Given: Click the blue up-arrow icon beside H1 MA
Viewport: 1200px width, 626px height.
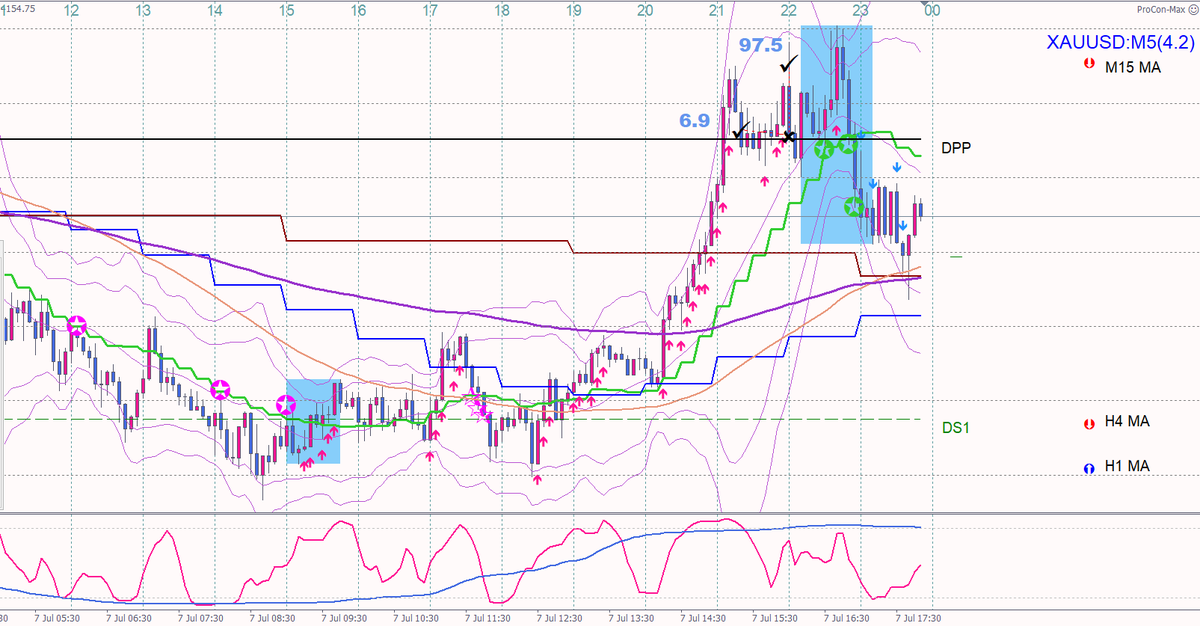Looking at the screenshot, I should click(1088, 467).
